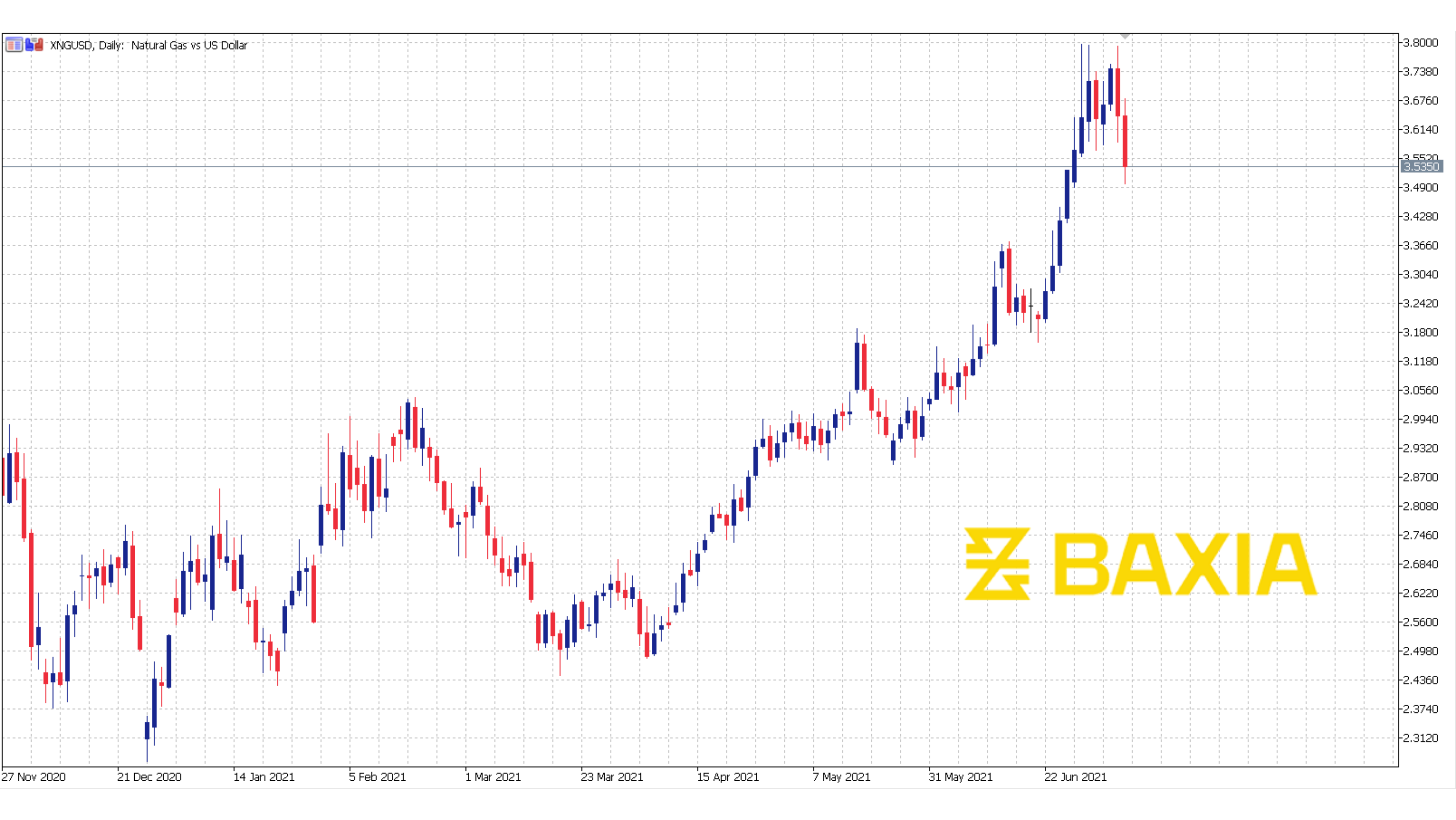The height and width of the screenshot is (820, 1456).
Task: Click the 2.3120 price scale label
Action: pos(1420,738)
